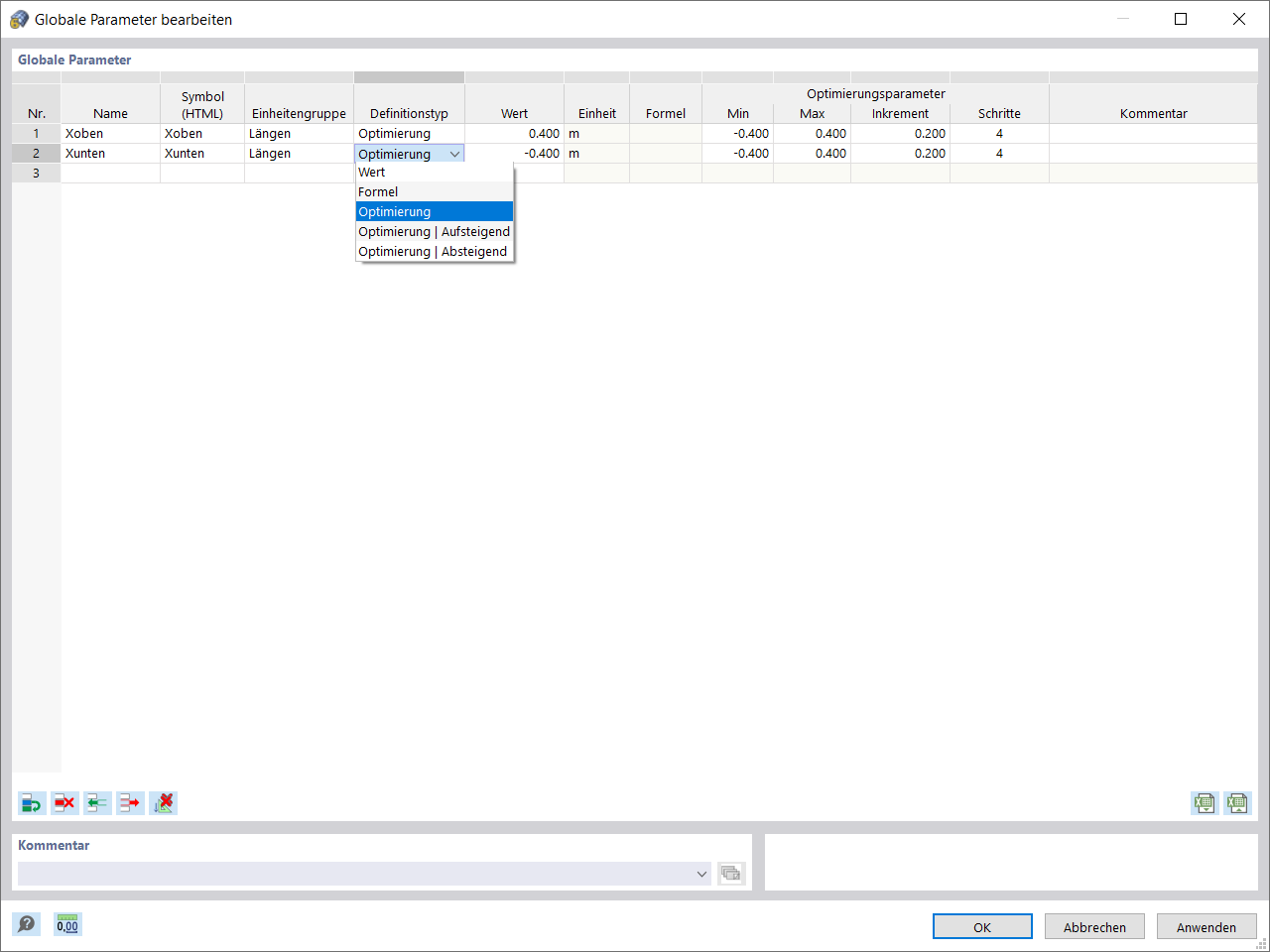
Task: Click the Min value -0.400 in row 1
Action: click(737, 134)
